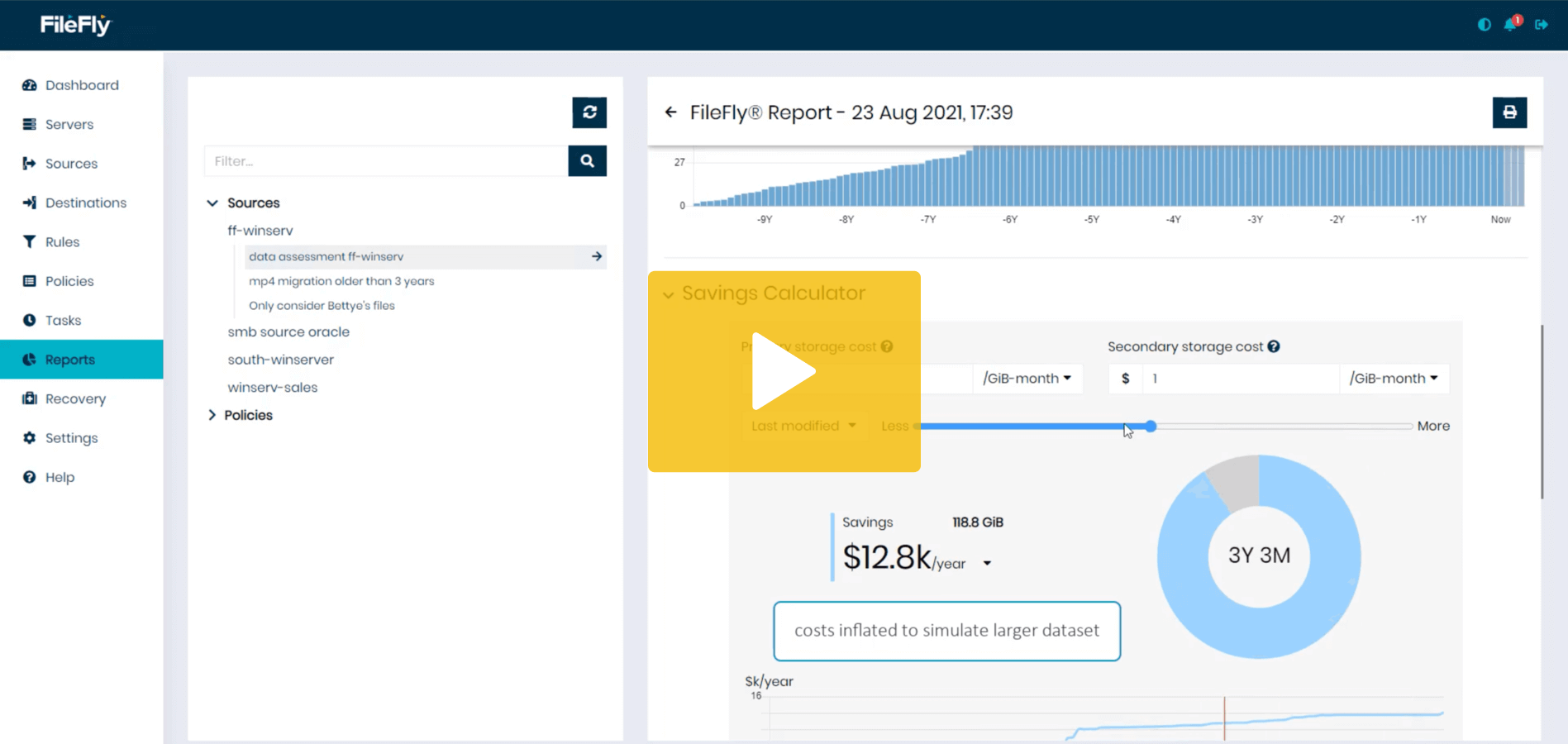Go back from the FileFly Report

[x=671, y=112]
